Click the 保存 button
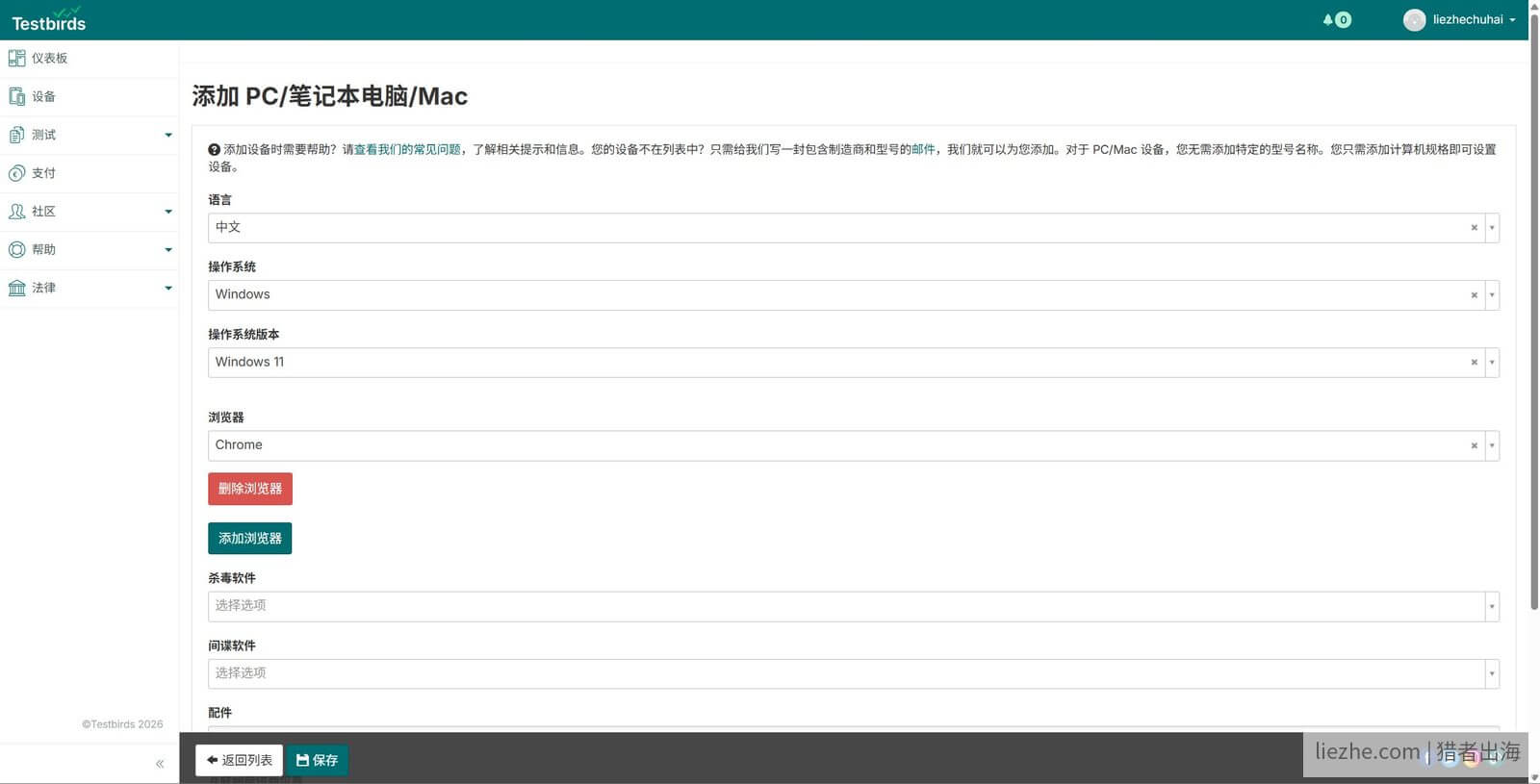 (317, 760)
